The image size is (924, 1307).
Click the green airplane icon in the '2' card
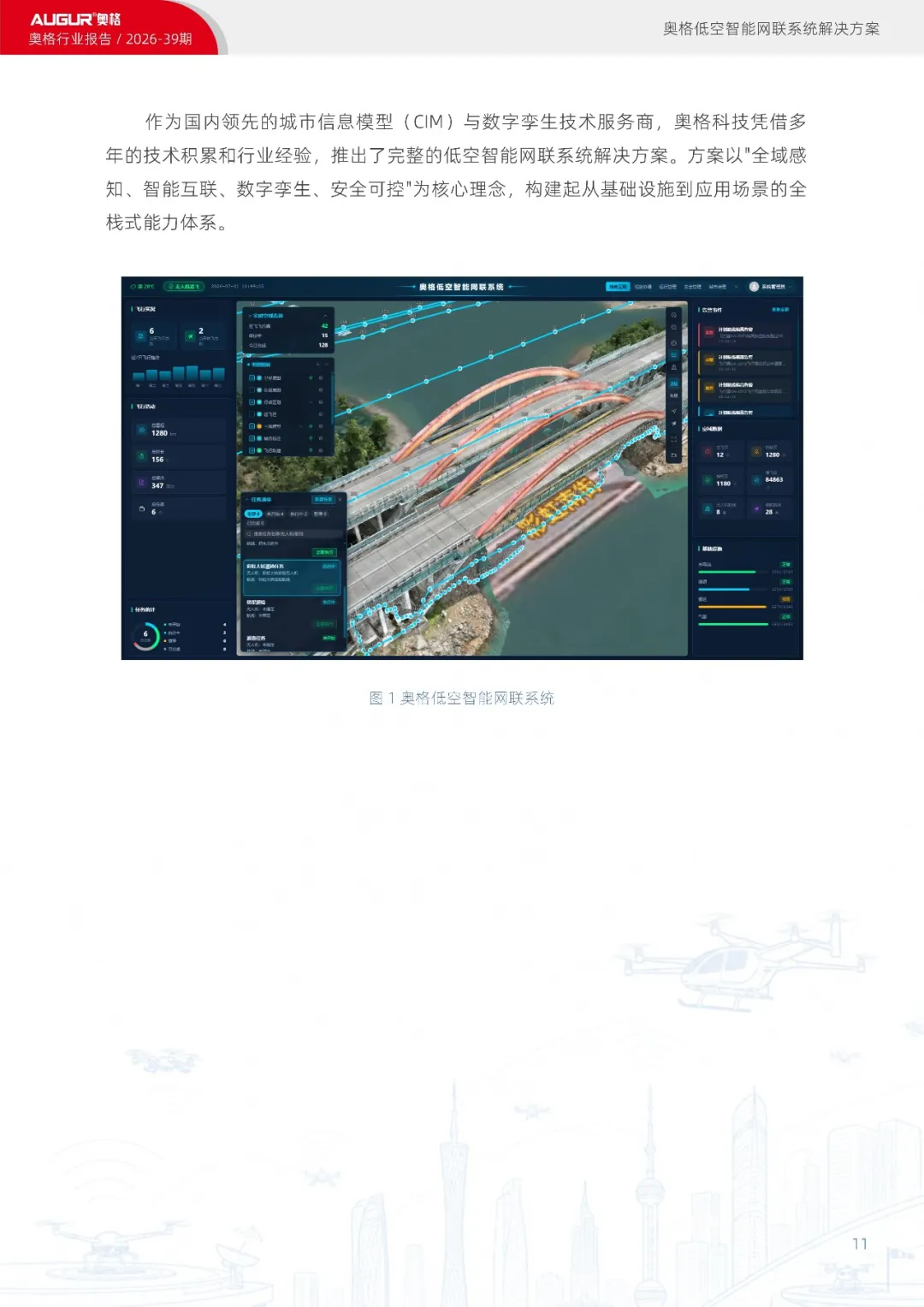click(x=190, y=336)
